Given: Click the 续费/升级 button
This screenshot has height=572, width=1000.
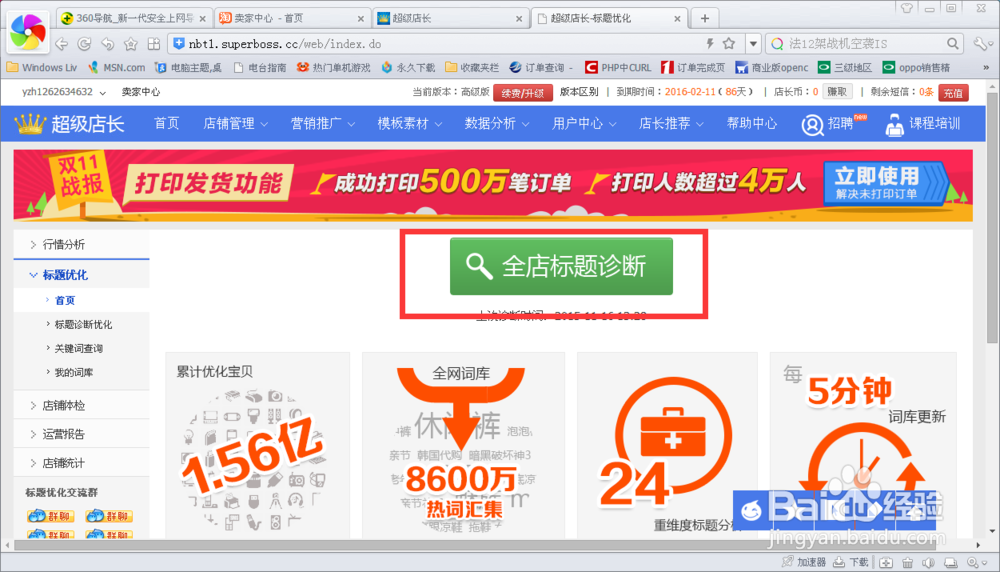Looking at the screenshot, I should (522, 93).
